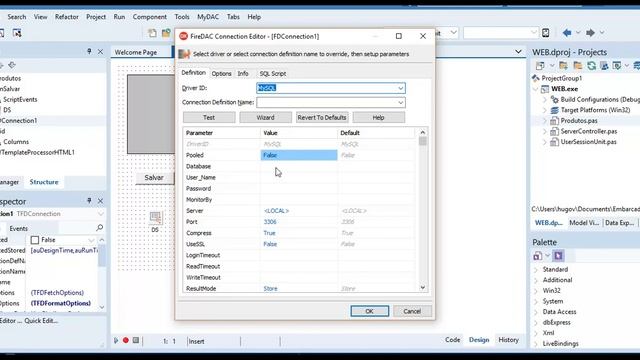Viewport: 640px width, 360px height.
Task: Open the Events tab in Object Inspector
Action: (18, 229)
